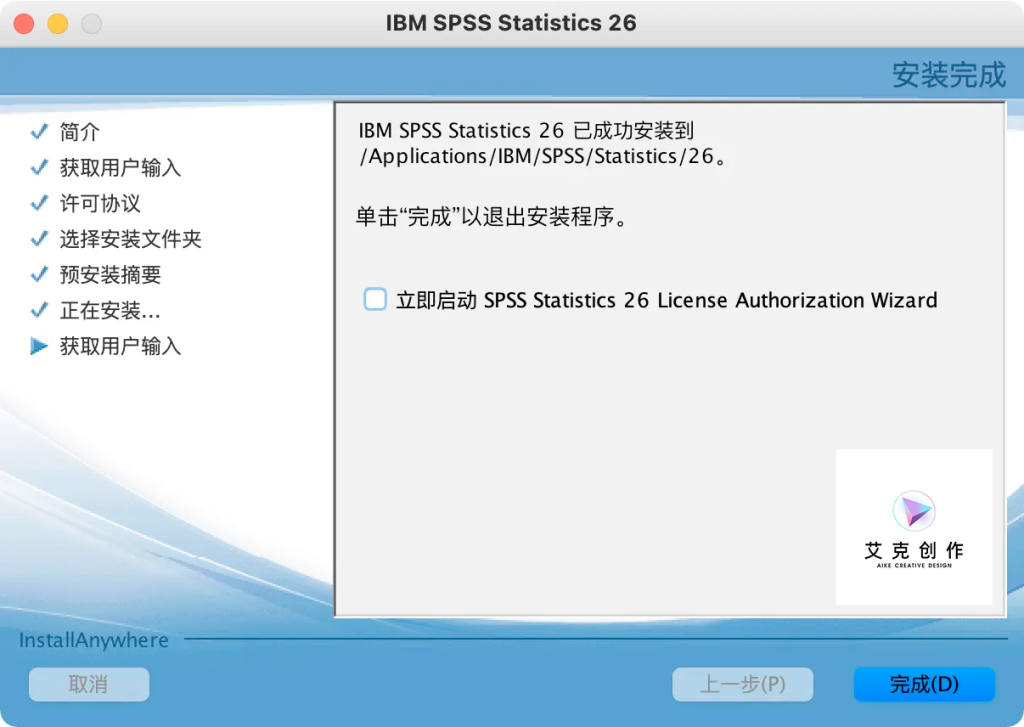Select the 预安装摘要 step

110,274
